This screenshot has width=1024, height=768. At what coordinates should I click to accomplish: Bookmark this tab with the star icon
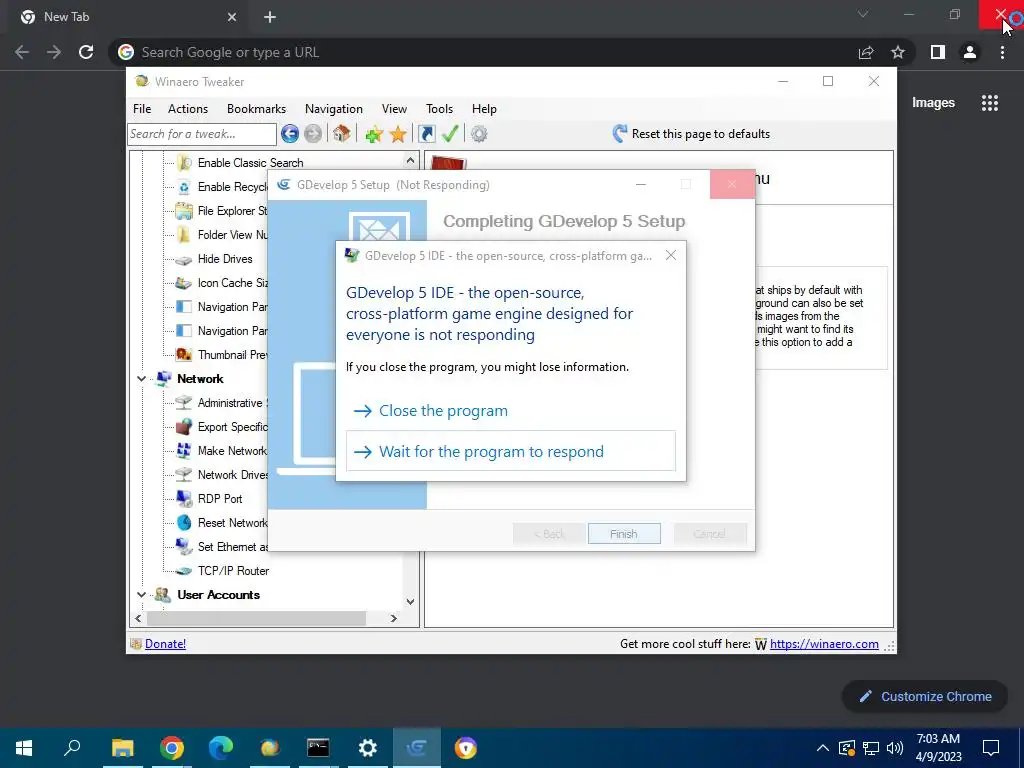click(898, 52)
